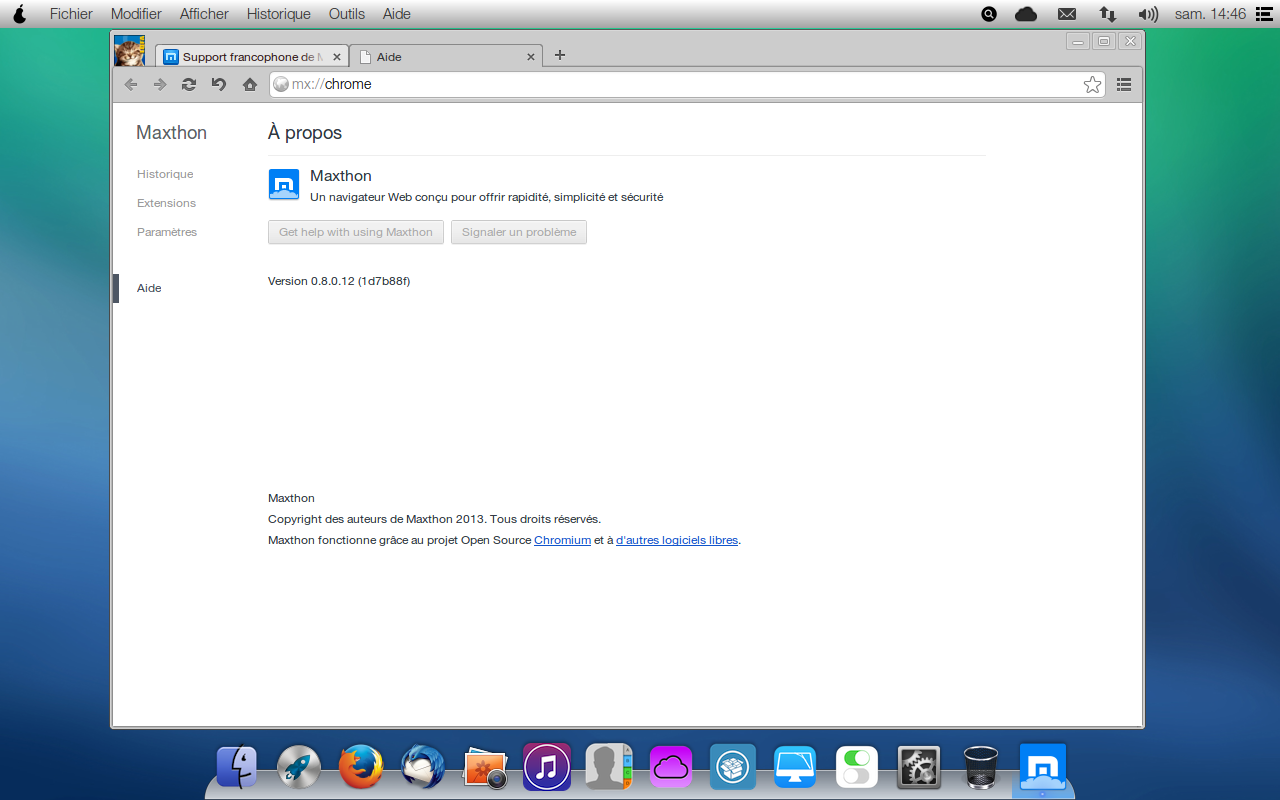Click the network arrows status icon
1280x800 pixels.
click(1107, 14)
